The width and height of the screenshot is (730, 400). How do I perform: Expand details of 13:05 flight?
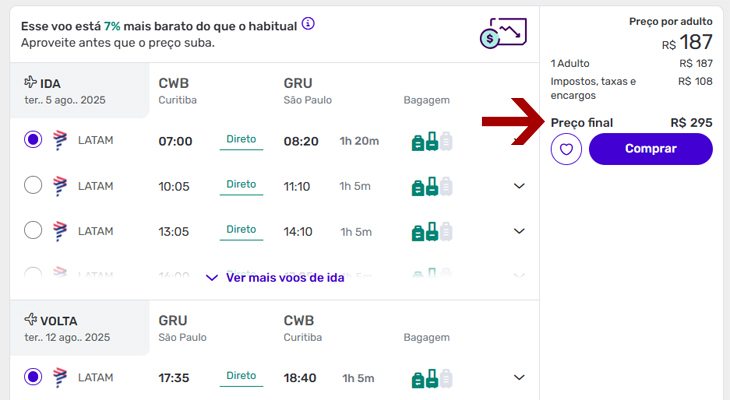pos(519,231)
